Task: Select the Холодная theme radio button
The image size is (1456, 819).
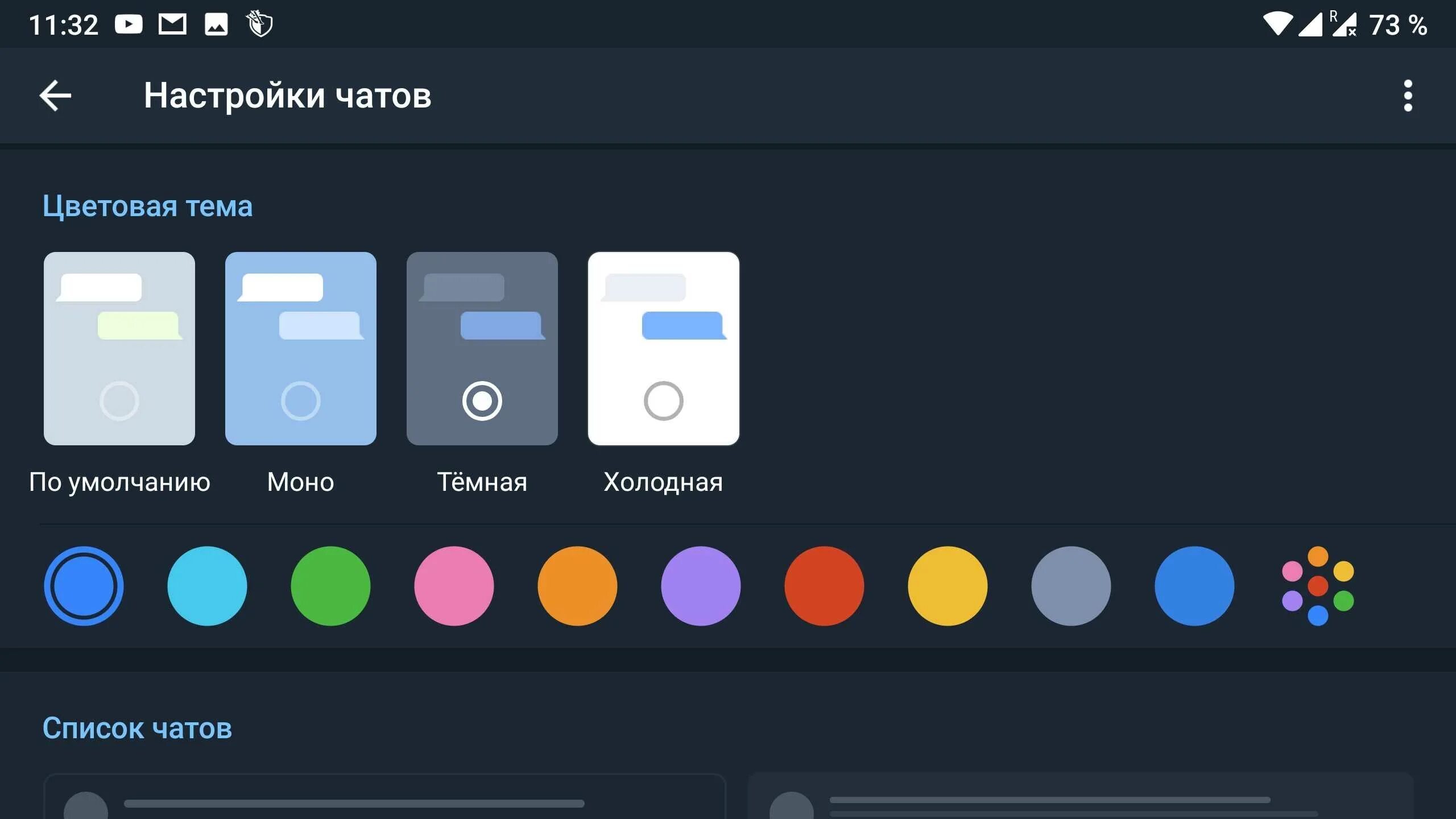Action: (663, 401)
